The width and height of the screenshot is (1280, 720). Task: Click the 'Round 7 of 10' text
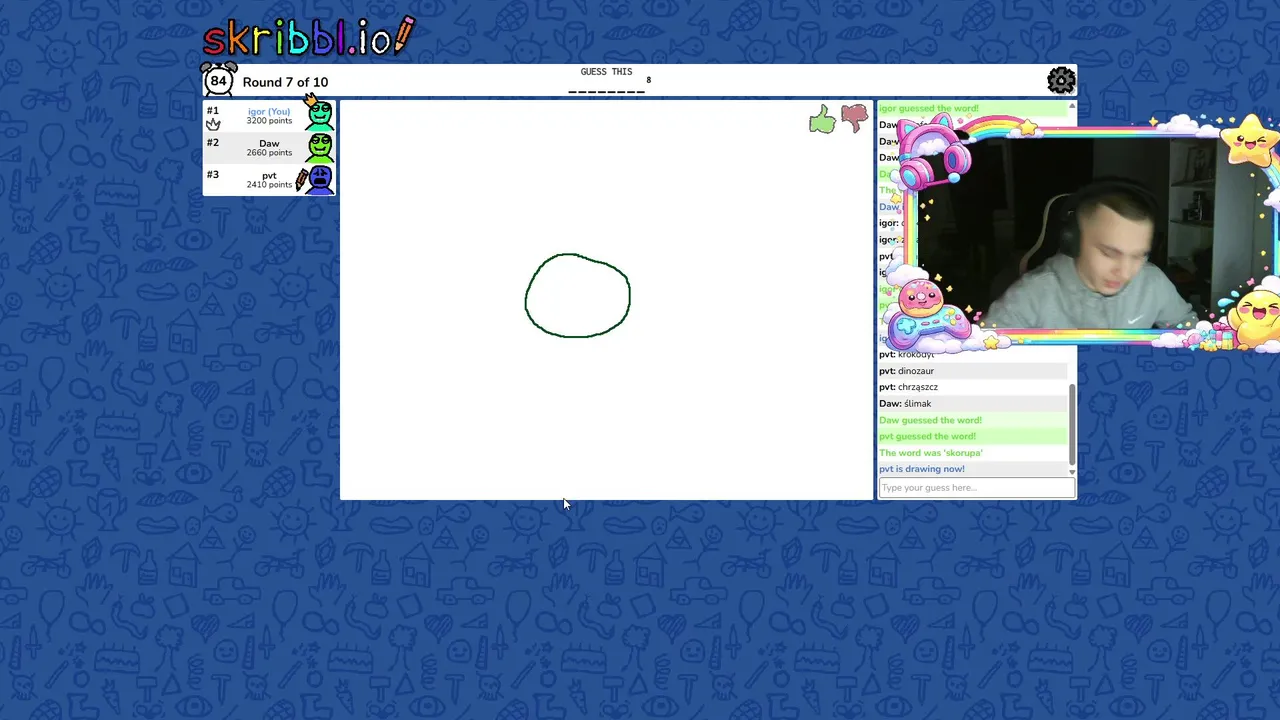click(285, 82)
